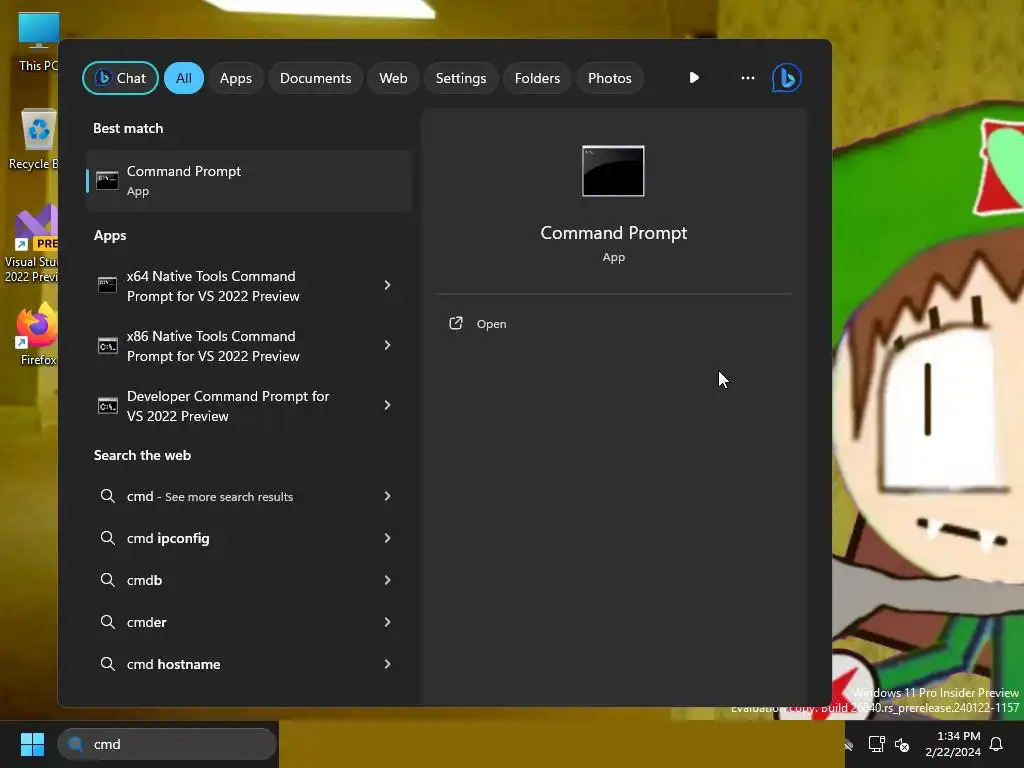Image resolution: width=1024 pixels, height=768 pixels.
Task: Open the notification bell in taskbar
Action: tap(997, 744)
